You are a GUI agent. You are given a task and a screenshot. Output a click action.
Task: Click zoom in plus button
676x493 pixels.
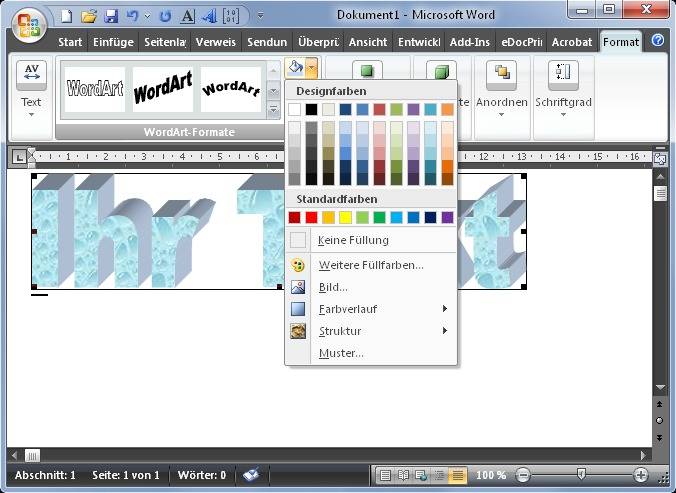coord(641,475)
